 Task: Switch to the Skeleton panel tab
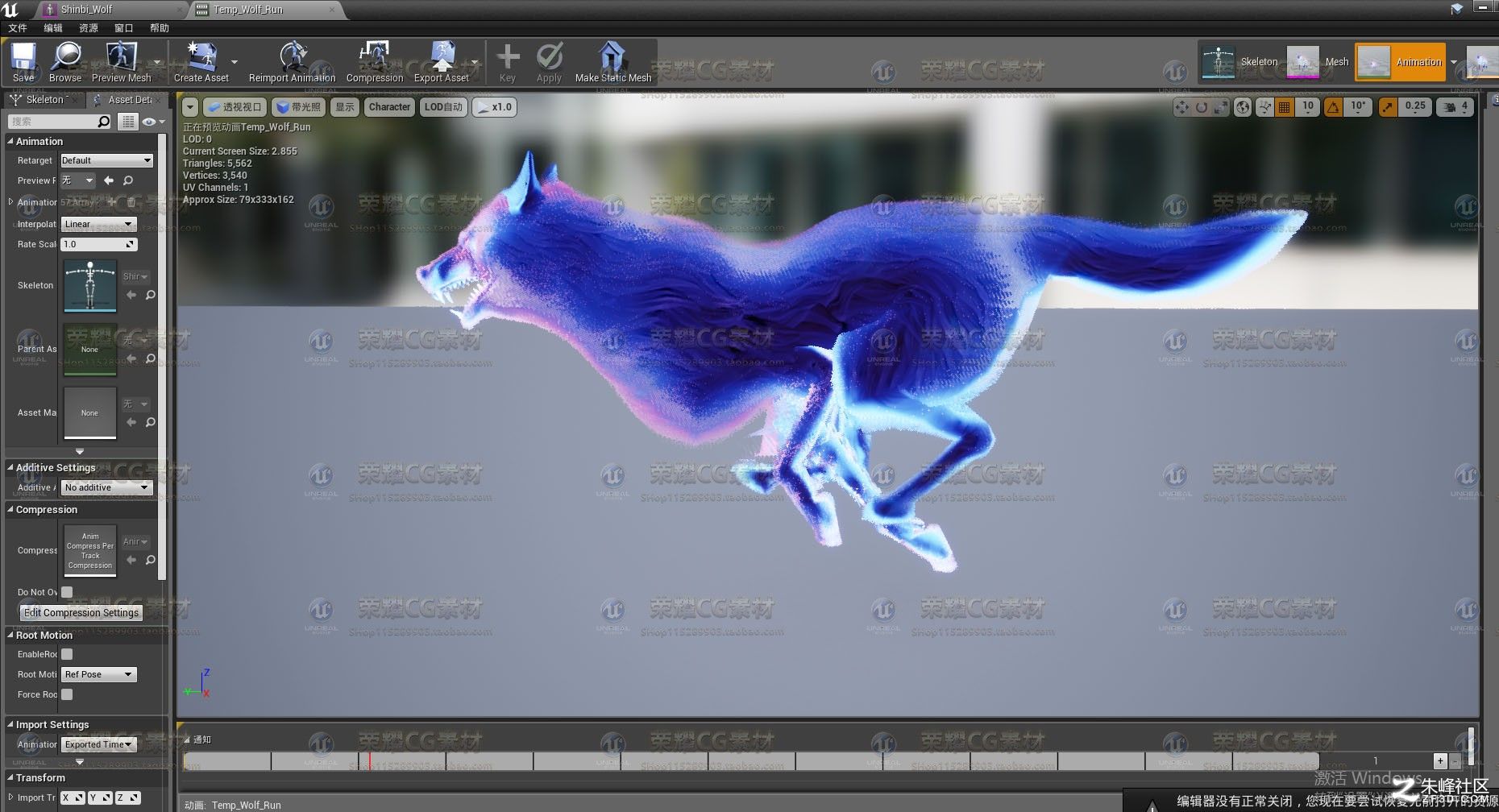coord(42,99)
